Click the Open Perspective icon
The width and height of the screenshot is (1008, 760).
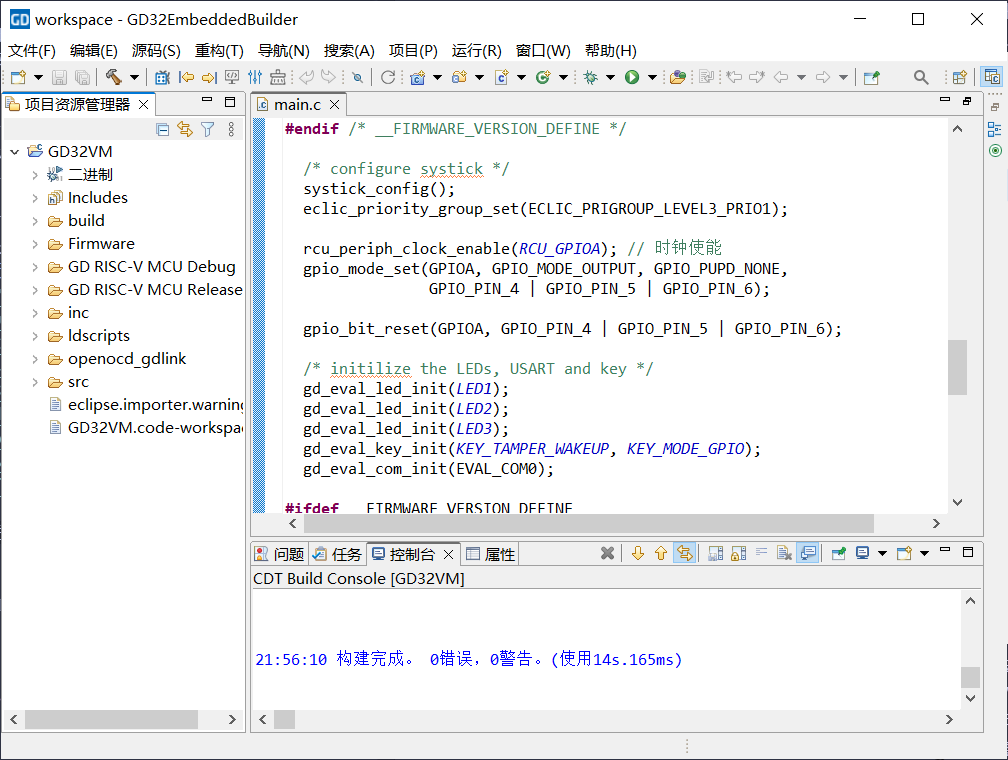(x=959, y=77)
